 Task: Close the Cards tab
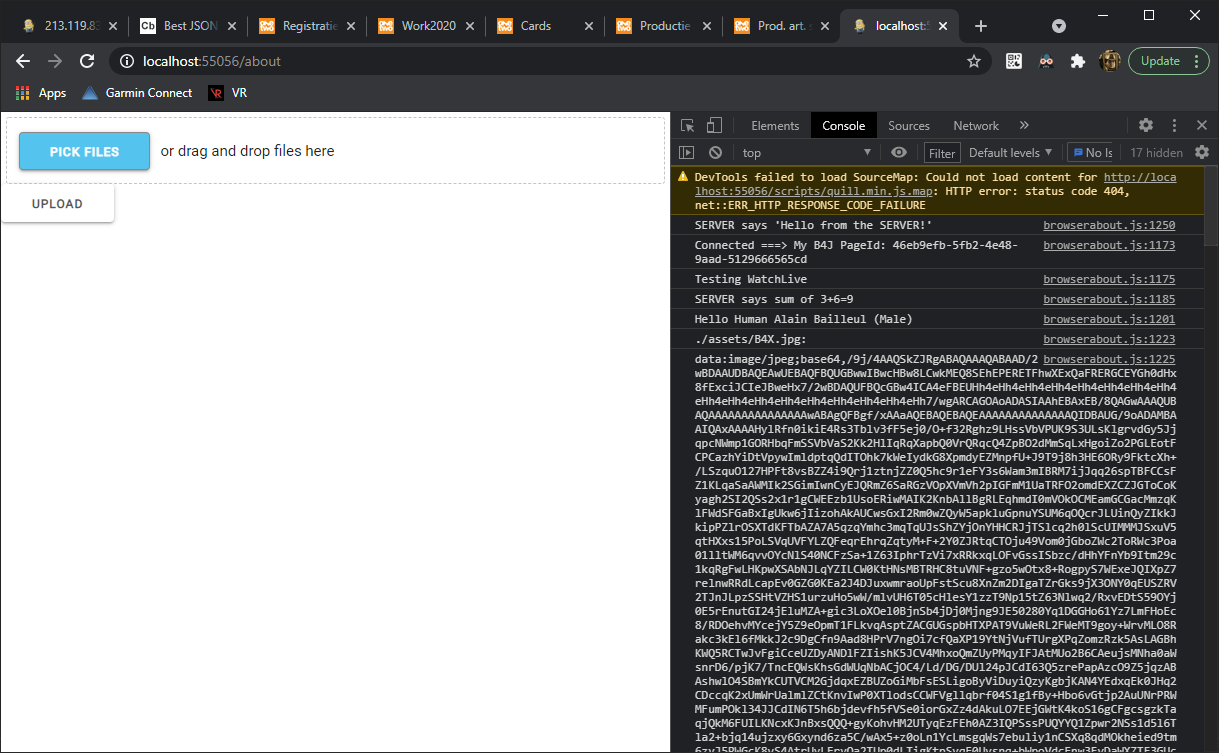click(x=590, y=26)
